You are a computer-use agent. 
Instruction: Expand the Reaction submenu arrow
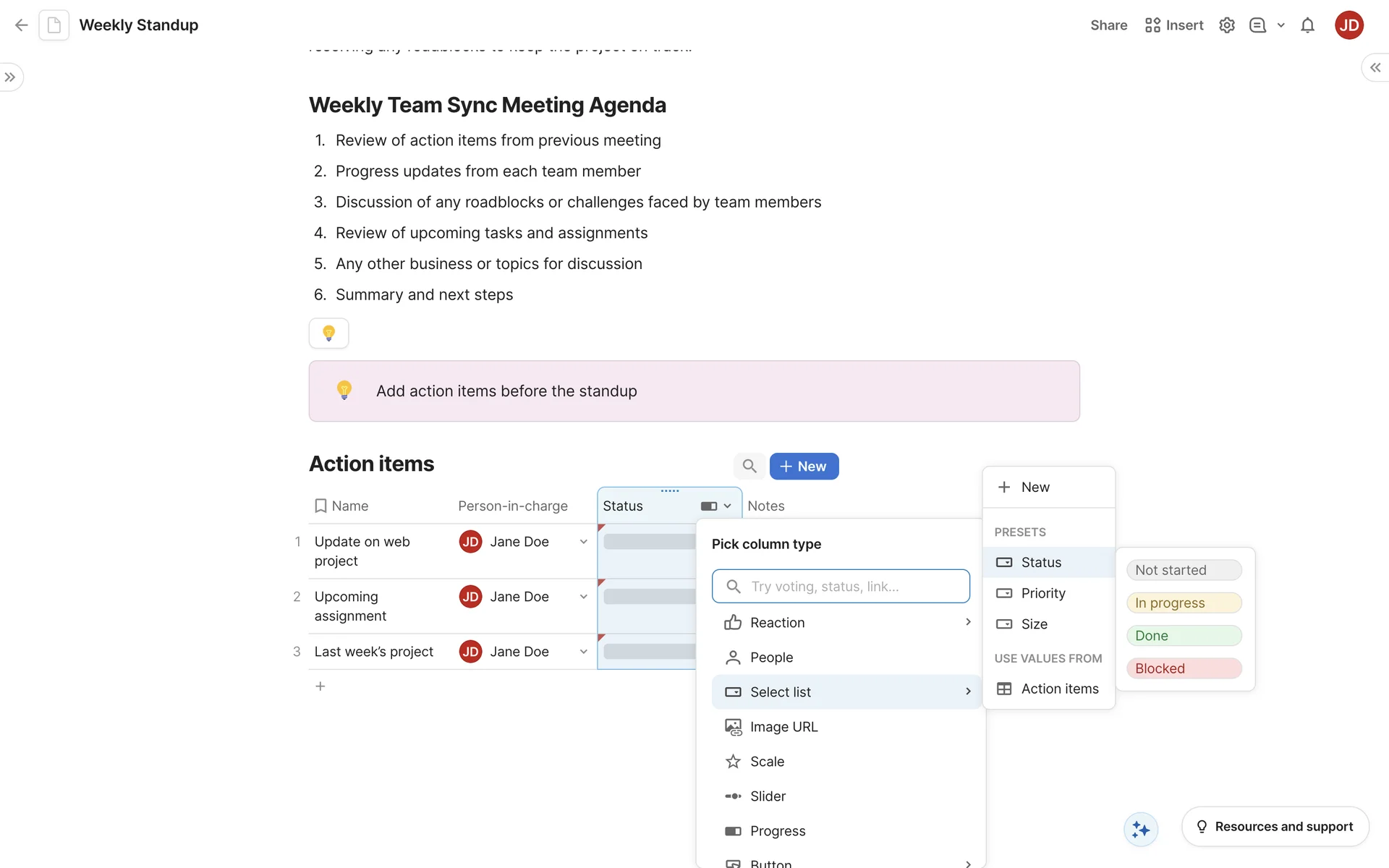(968, 622)
